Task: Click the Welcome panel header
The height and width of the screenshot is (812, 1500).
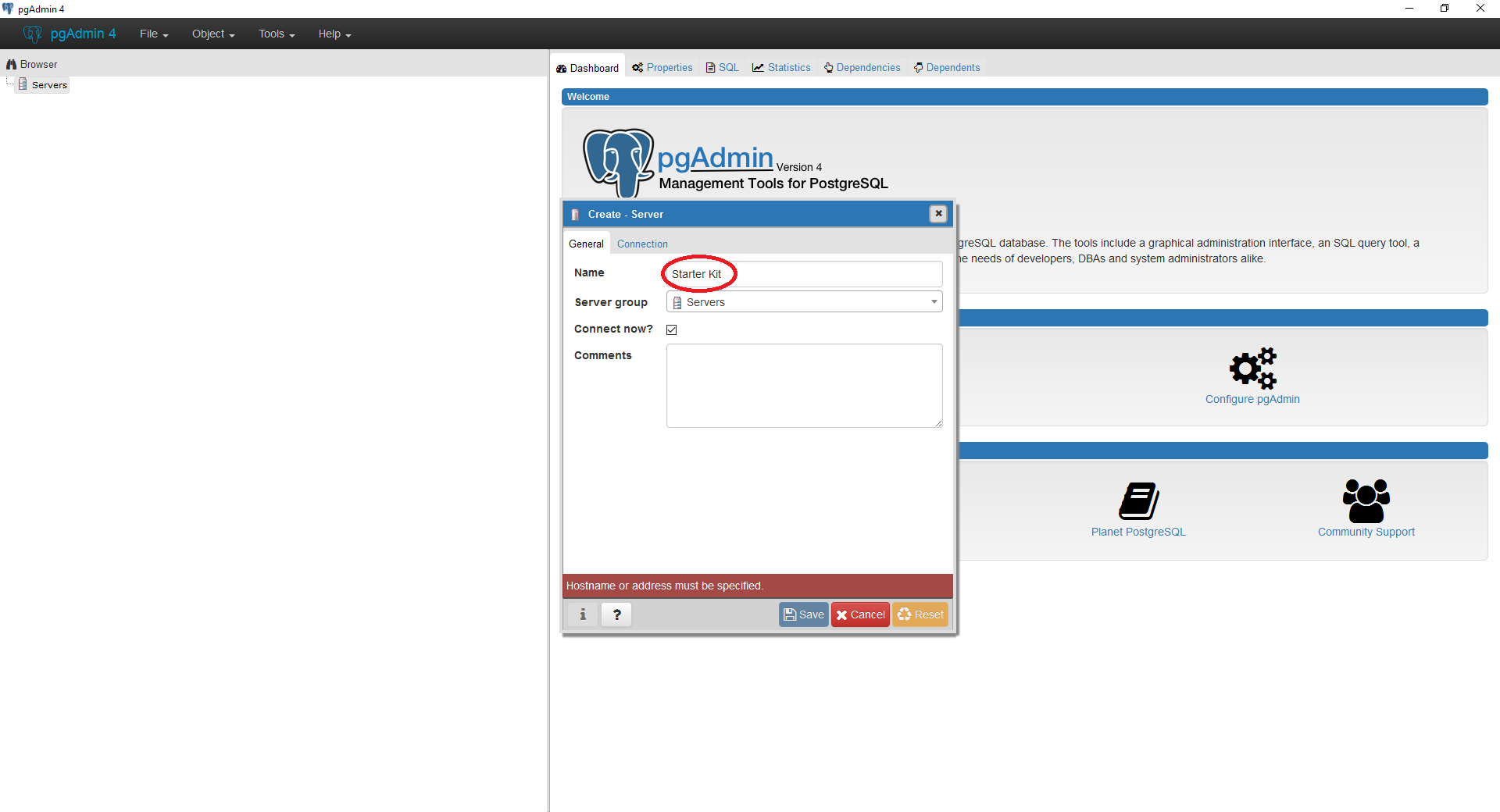Action: [1024, 97]
